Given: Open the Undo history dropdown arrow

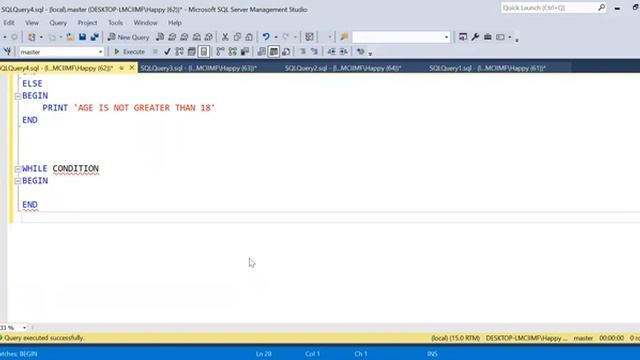Looking at the screenshot, I should [276, 37].
